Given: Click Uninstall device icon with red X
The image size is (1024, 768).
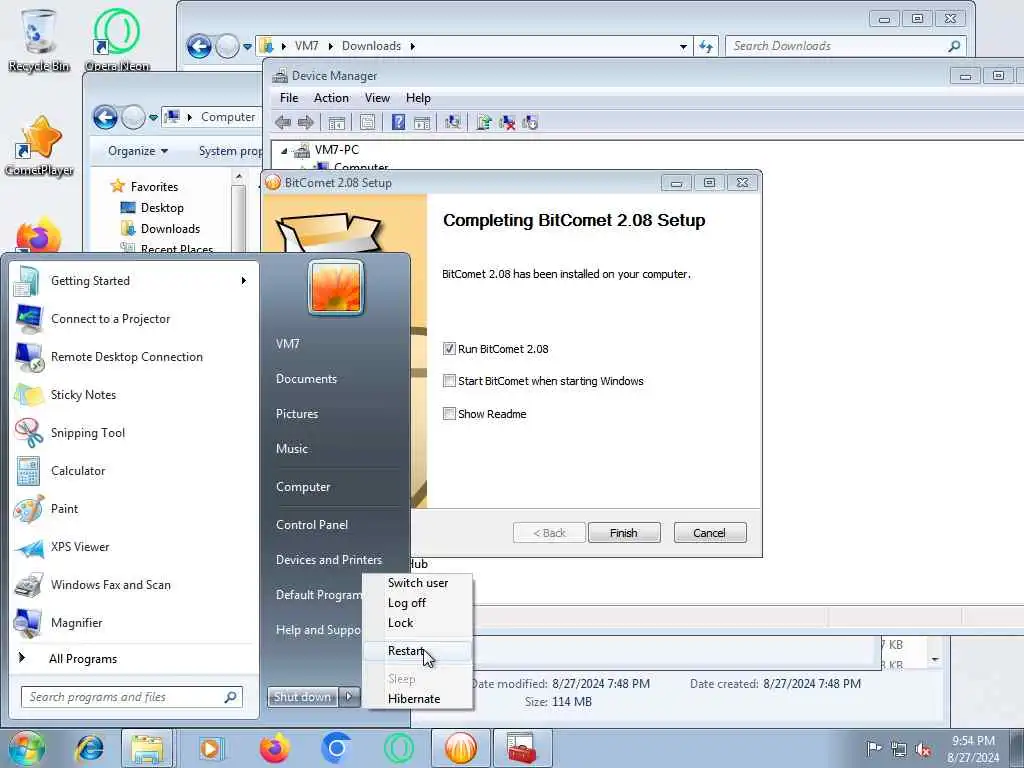Looking at the screenshot, I should (x=507, y=122).
